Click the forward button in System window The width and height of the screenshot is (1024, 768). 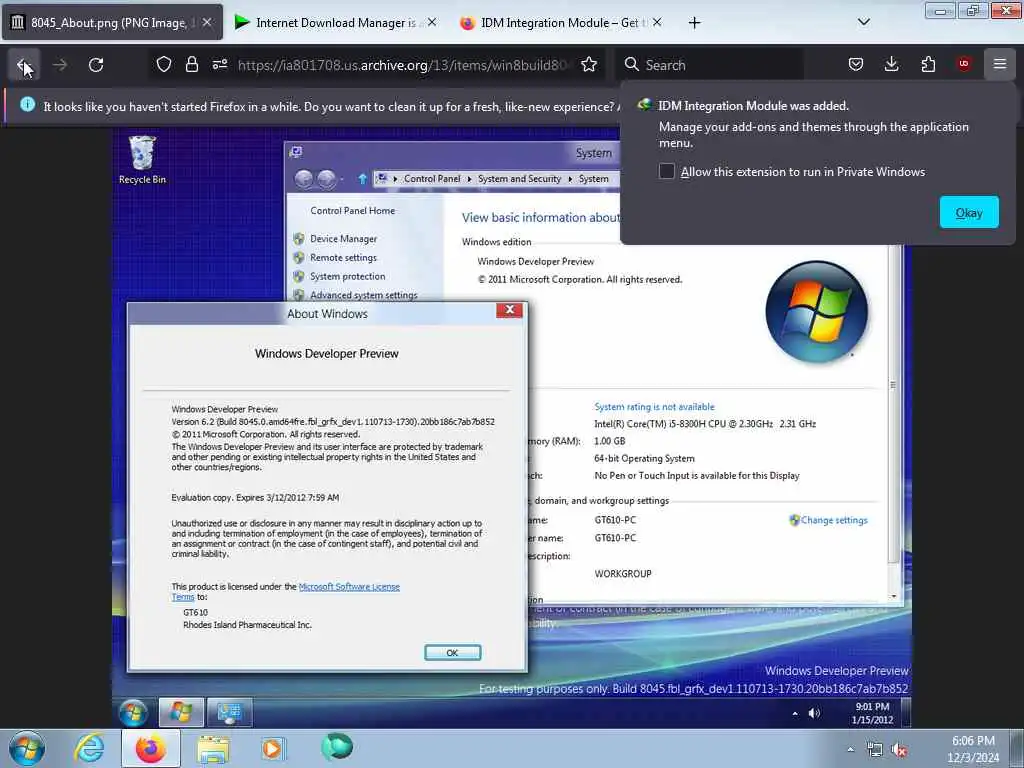[x=327, y=178]
